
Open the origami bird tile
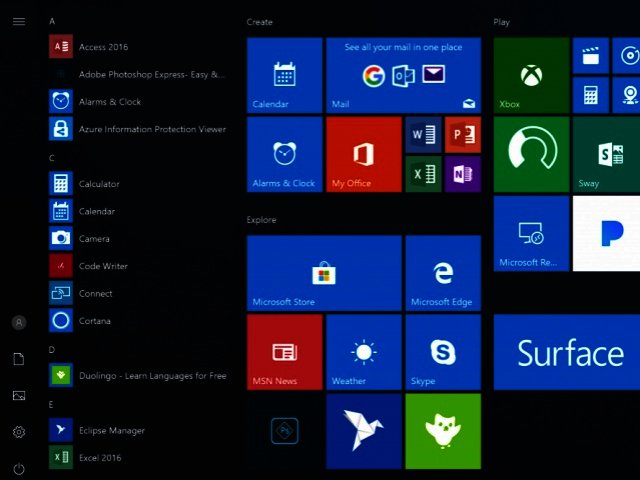[x=364, y=431]
